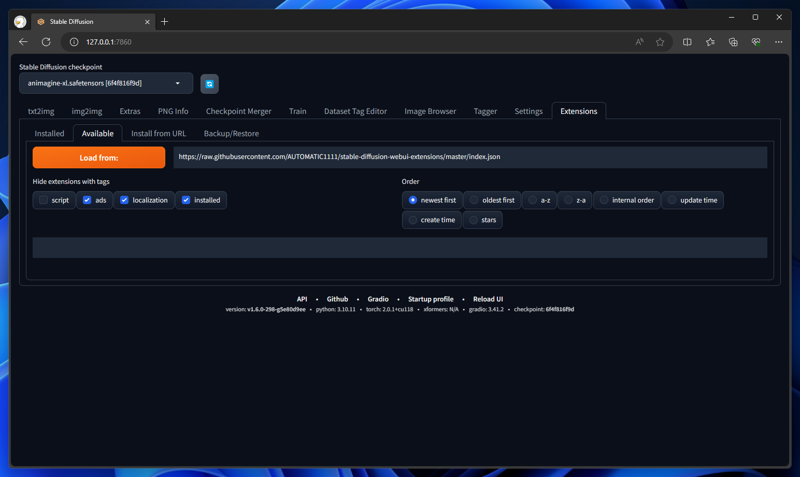Open the browser settings and more menu
The image size is (800, 477).
[779, 42]
